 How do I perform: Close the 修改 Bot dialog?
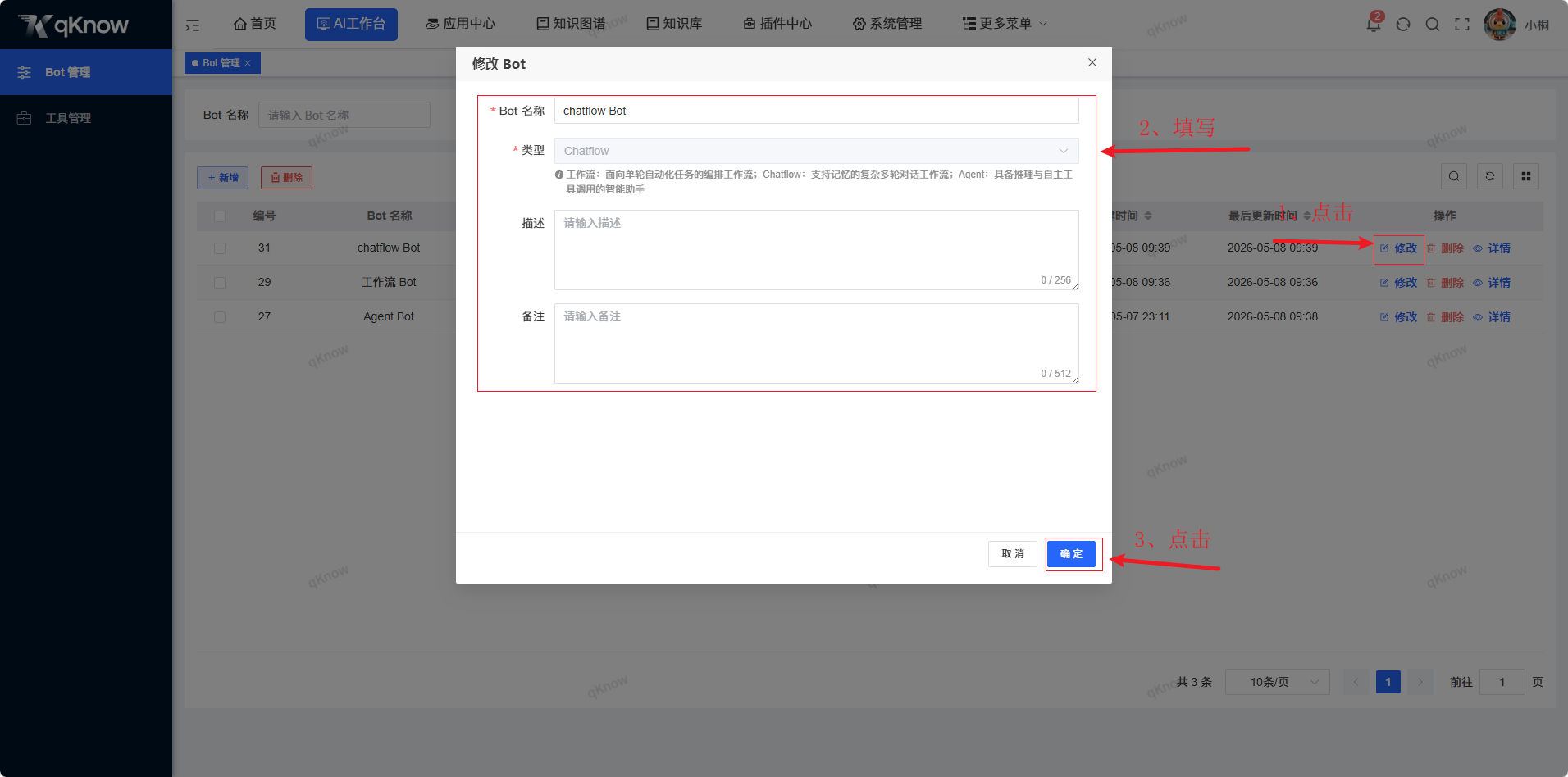point(1092,62)
